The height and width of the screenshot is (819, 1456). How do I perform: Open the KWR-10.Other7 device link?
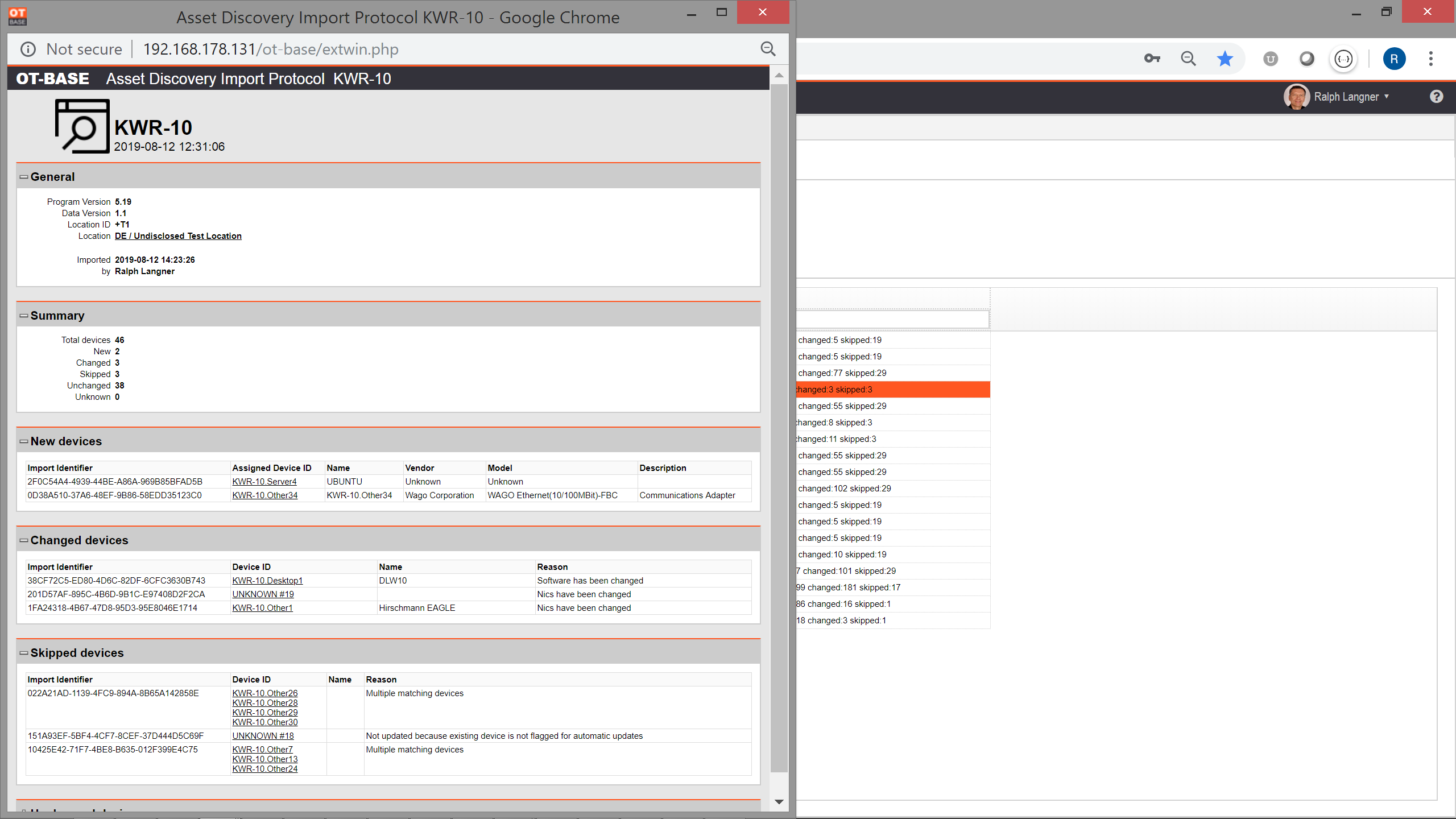click(262, 750)
